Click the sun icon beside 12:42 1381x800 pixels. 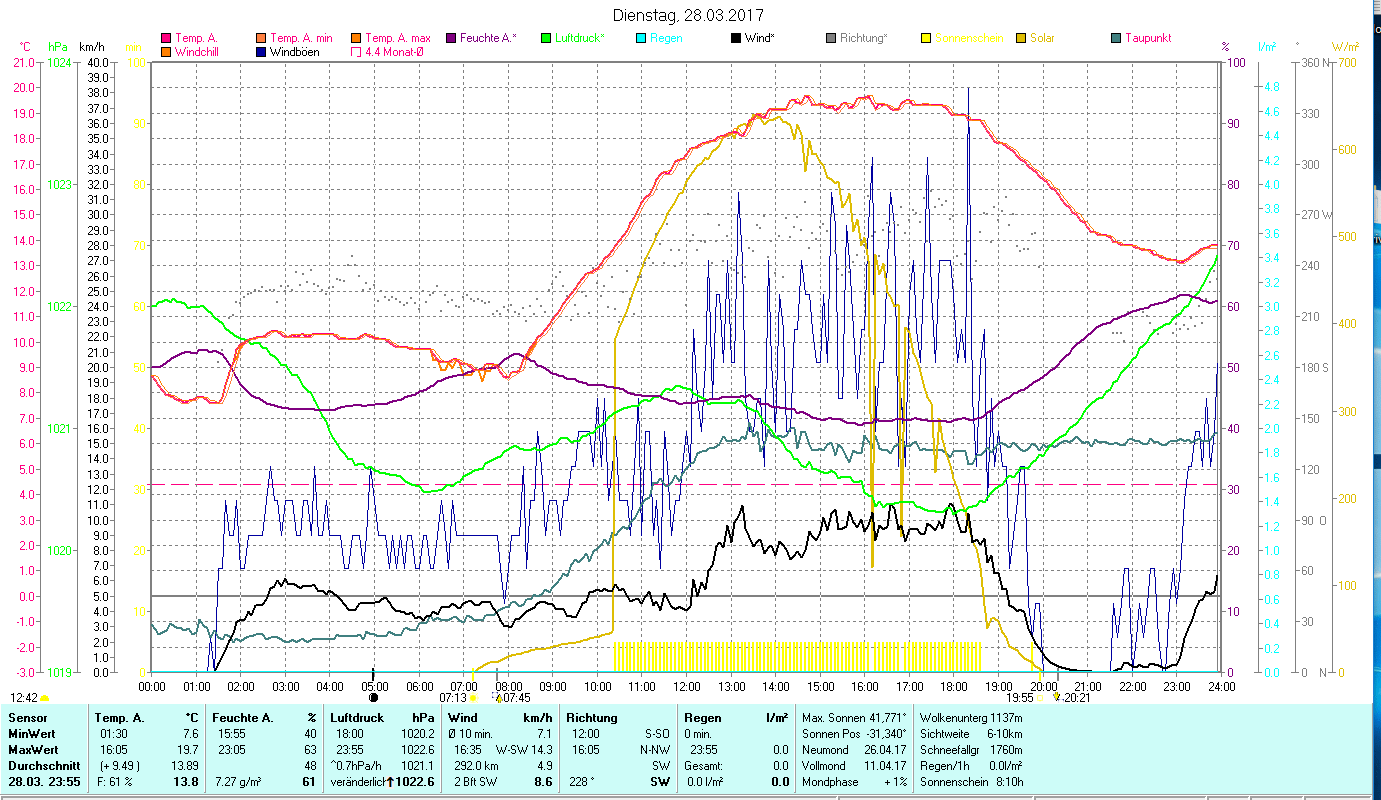tap(45, 698)
